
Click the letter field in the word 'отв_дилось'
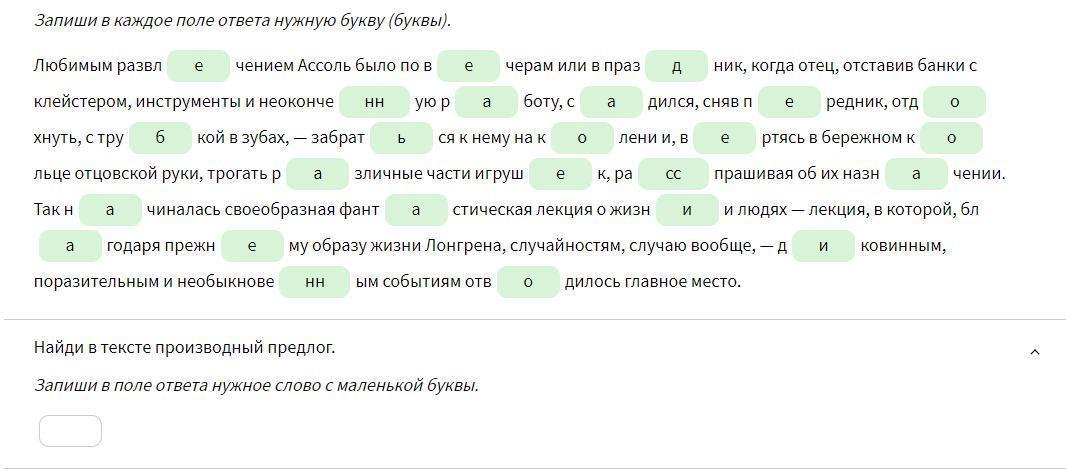pos(528,282)
